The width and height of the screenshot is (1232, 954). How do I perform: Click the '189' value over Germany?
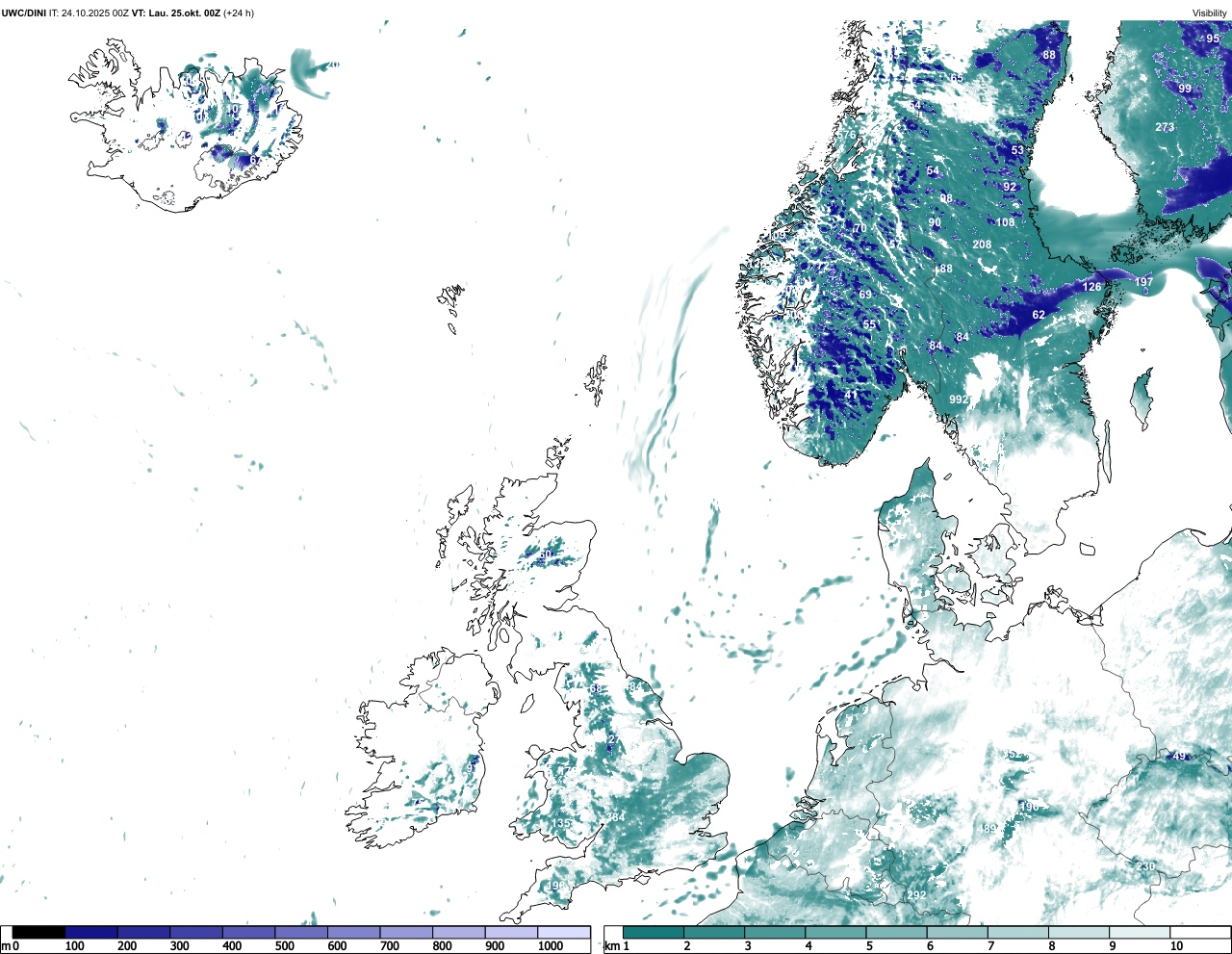click(x=988, y=829)
